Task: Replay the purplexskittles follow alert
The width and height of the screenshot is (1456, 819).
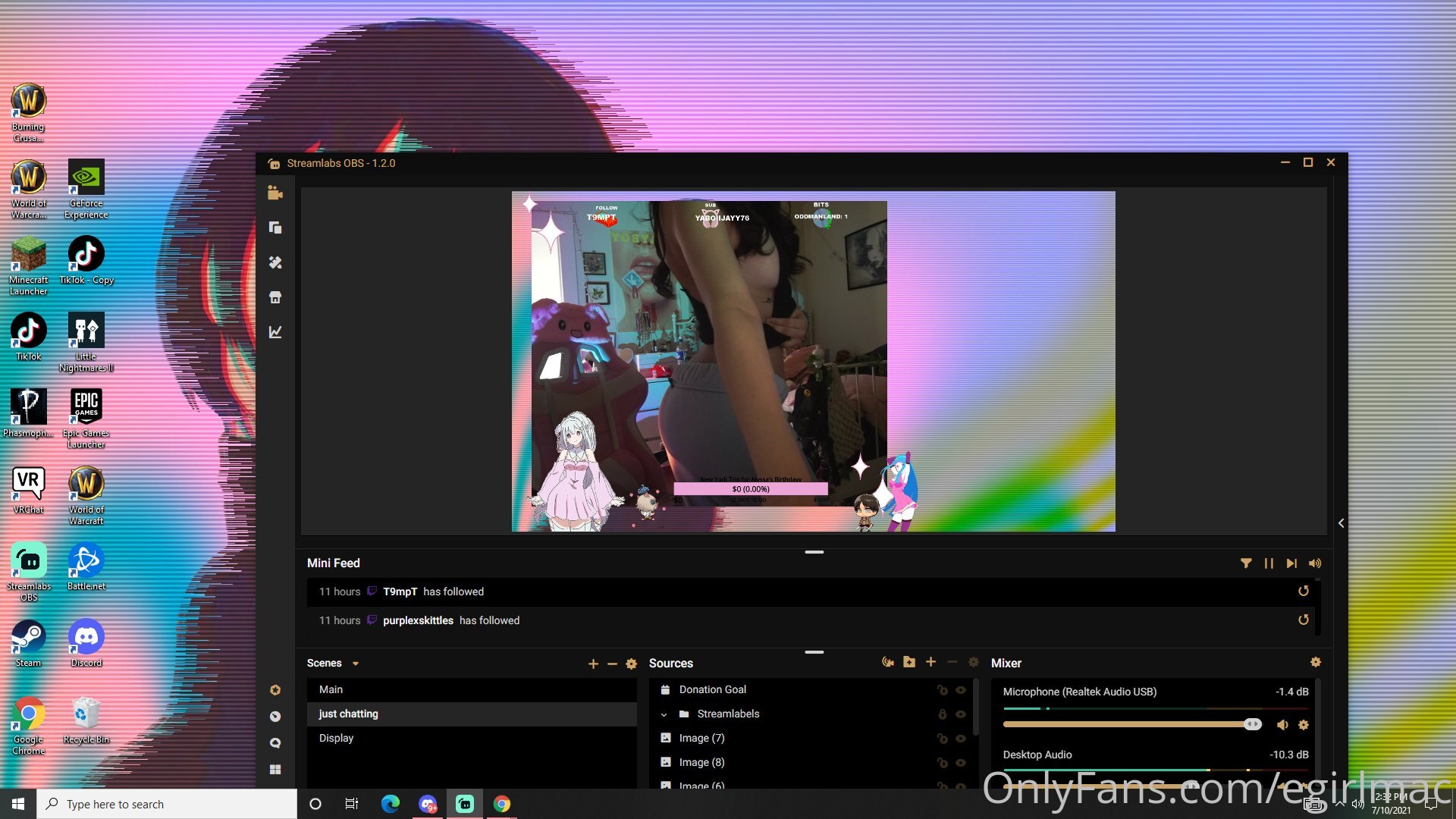Action: 1304,620
